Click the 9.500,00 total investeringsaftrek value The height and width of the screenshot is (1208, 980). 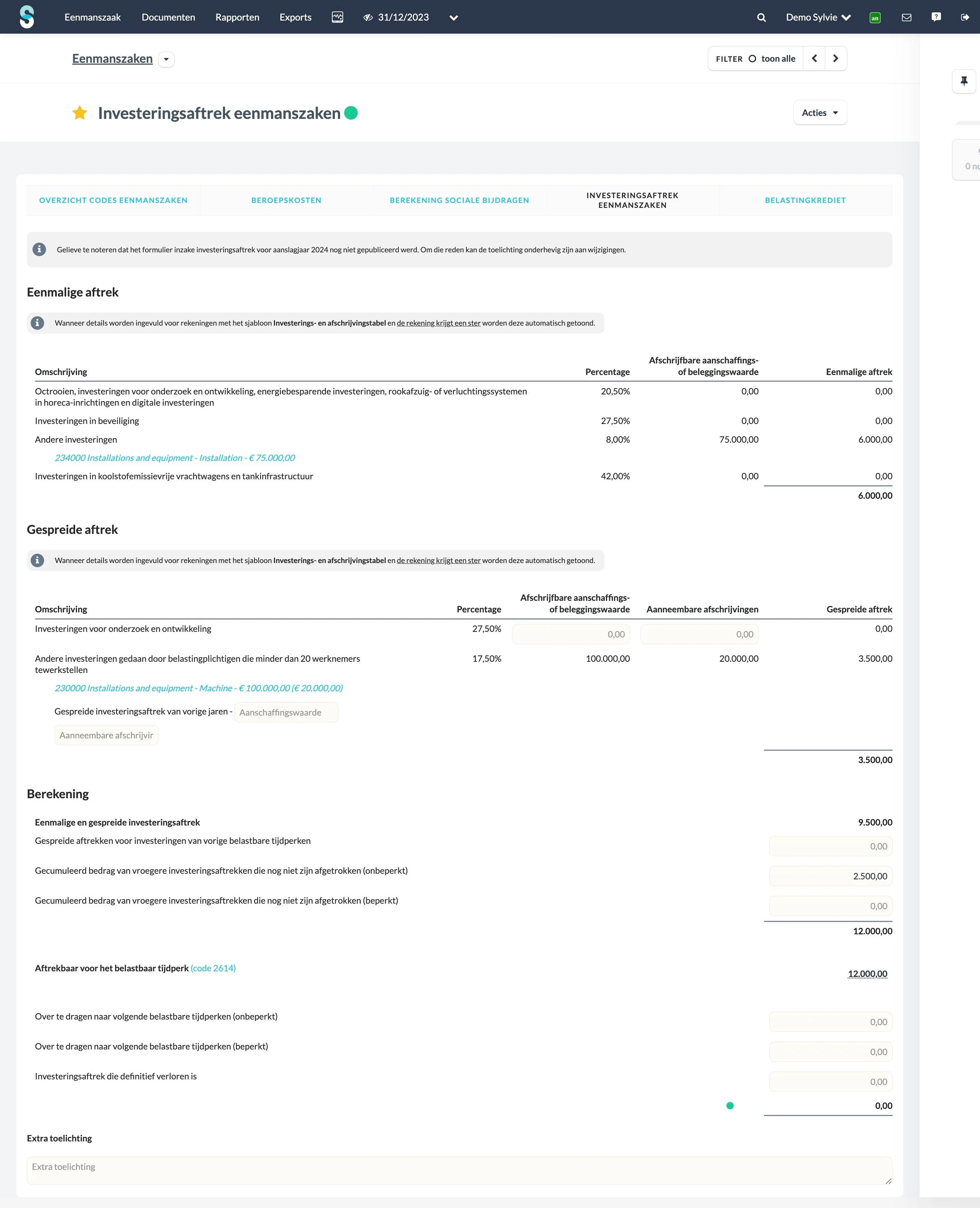pyautogui.click(x=875, y=822)
